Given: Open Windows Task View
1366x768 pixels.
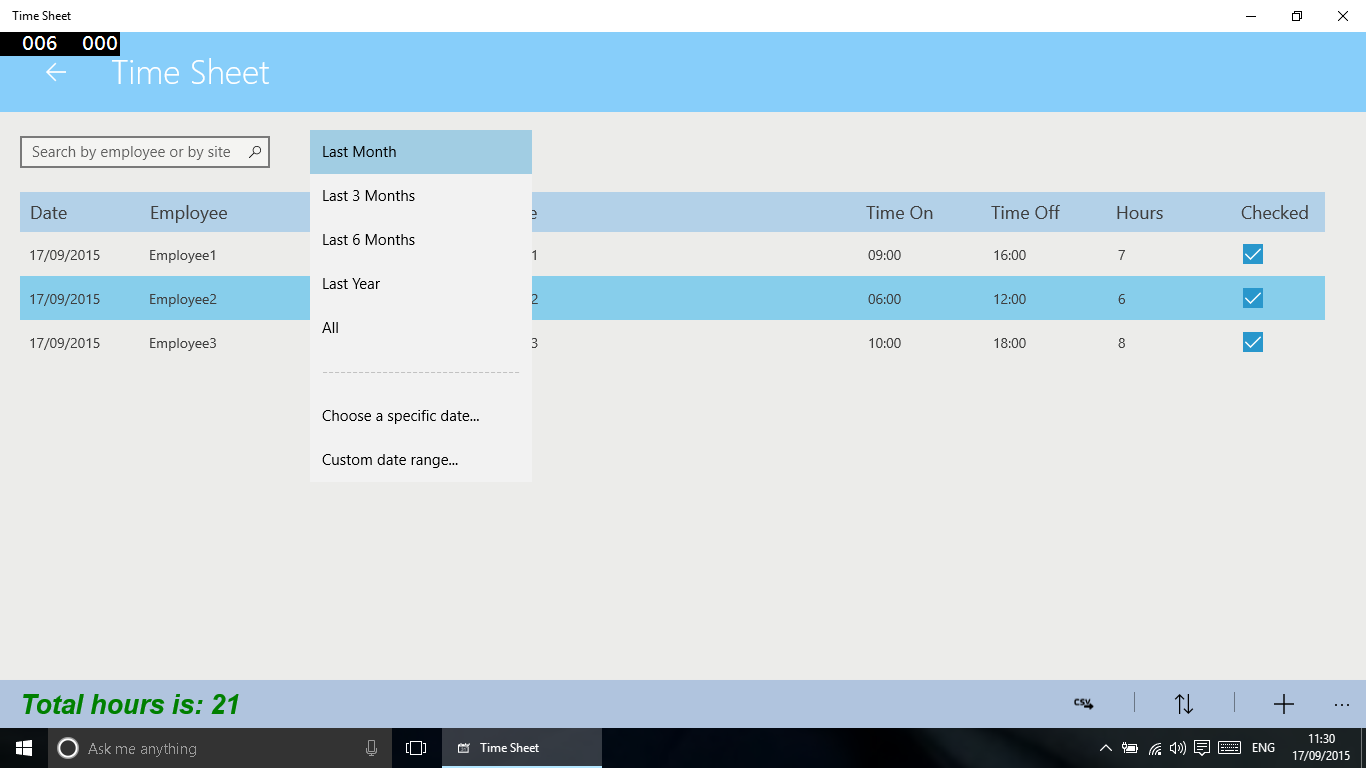Looking at the screenshot, I should (416, 748).
